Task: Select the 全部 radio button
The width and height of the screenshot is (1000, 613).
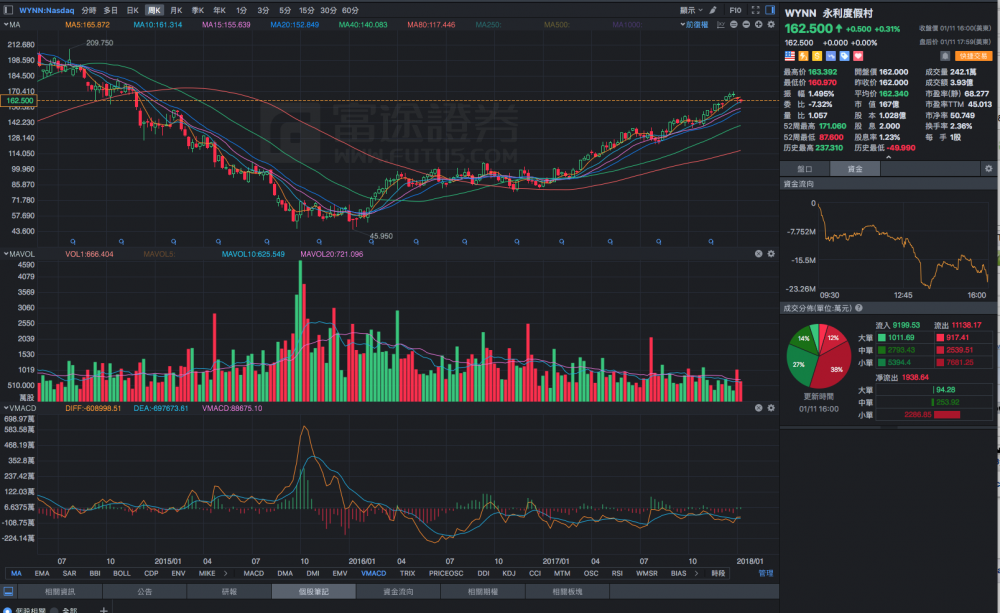Action: pyautogui.click(x=55, y=609)
